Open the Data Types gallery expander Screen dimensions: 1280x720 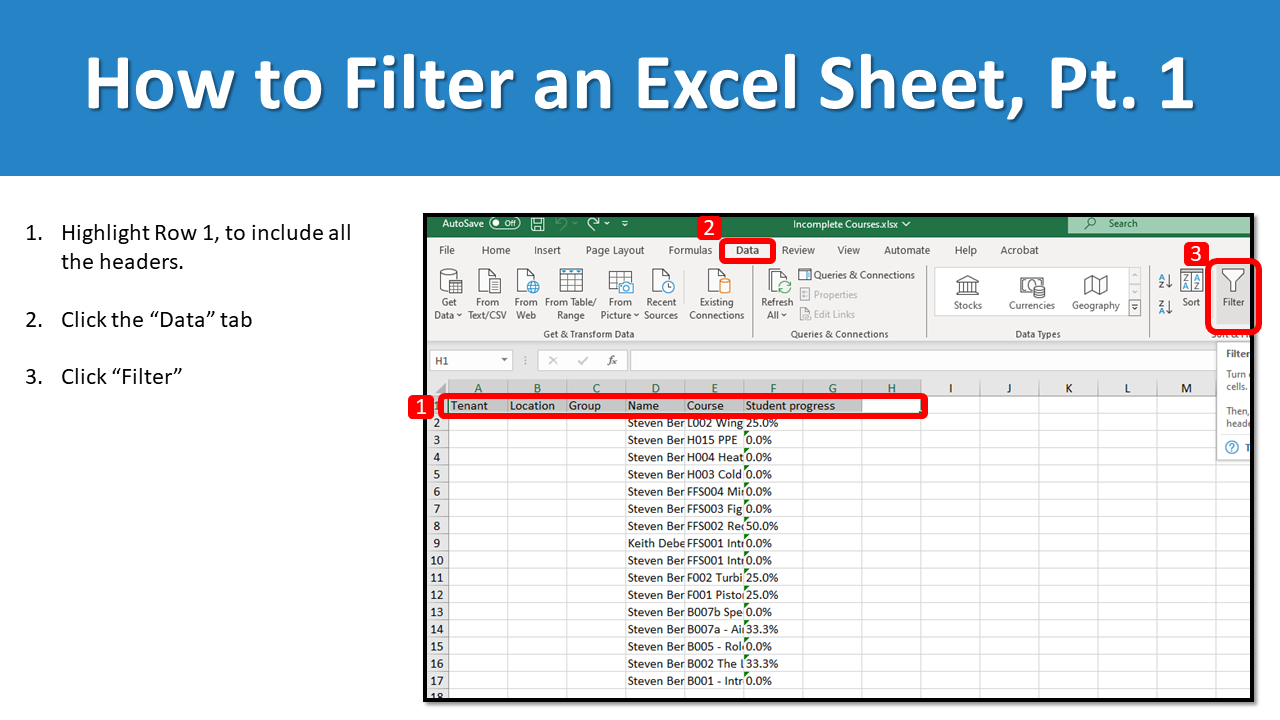(1135, 307)
